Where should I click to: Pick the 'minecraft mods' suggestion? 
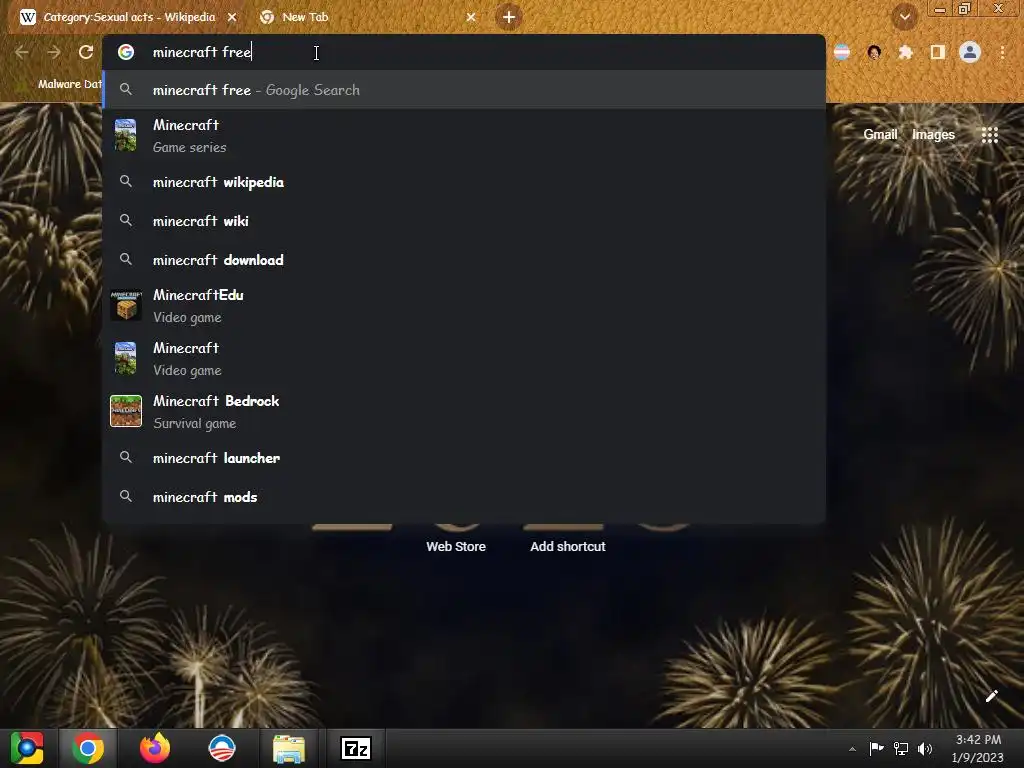[464, 497]
